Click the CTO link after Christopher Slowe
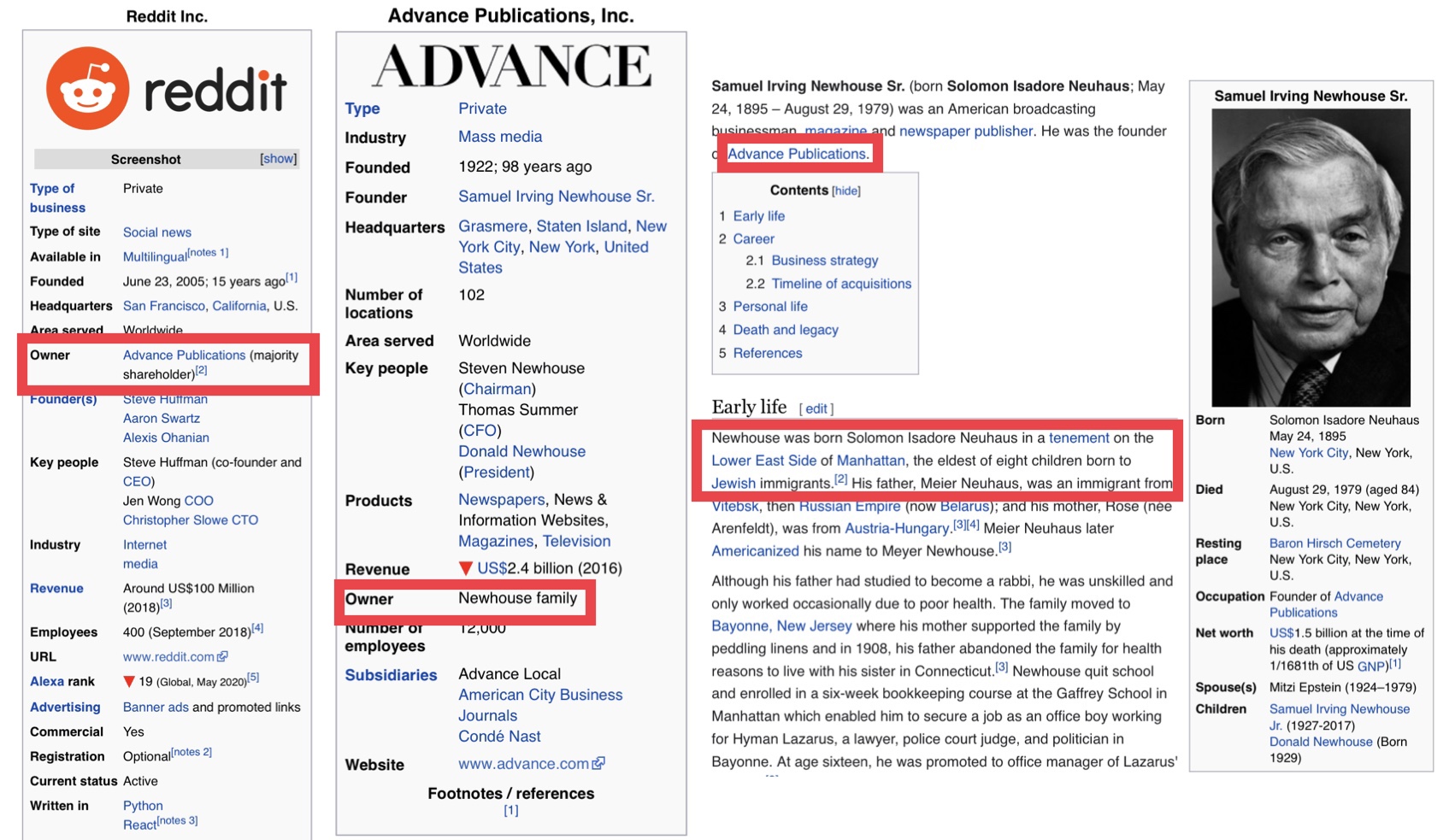This screenshot has width=1455, height=840. pyautogui.click(x=244, y=520)
